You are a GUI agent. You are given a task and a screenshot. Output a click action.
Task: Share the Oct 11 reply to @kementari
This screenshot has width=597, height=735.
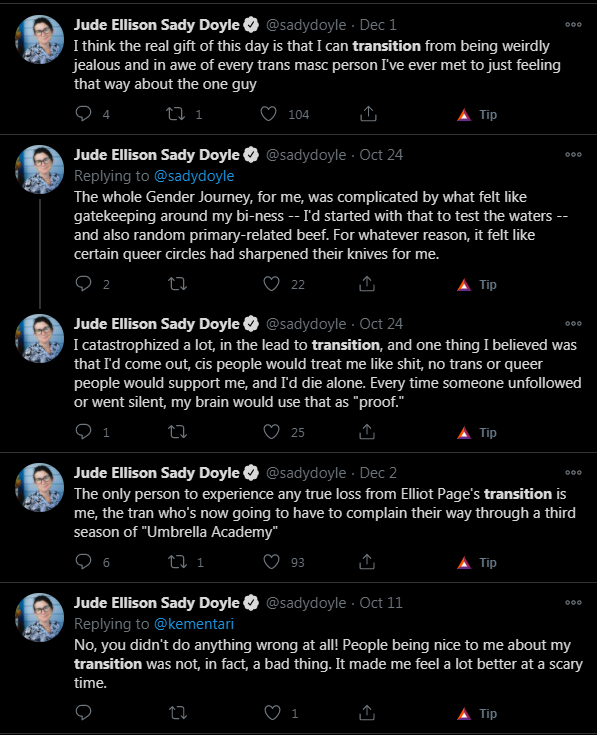tap(367, 712)
